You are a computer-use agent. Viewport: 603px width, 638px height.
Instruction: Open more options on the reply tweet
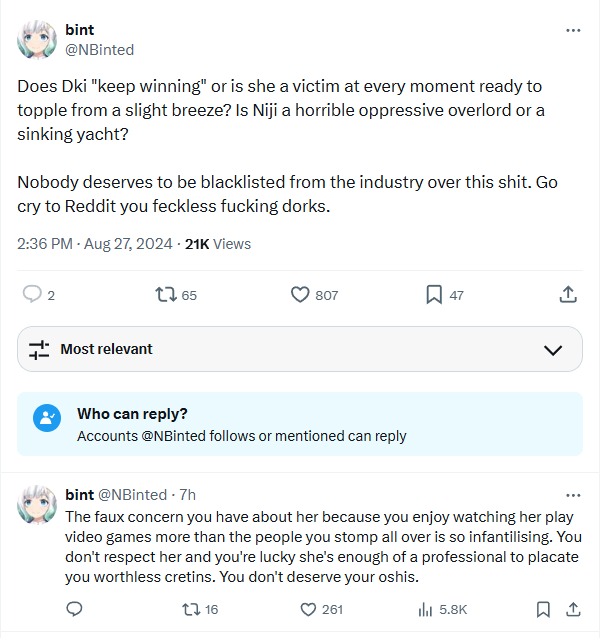tap(573, 495)
